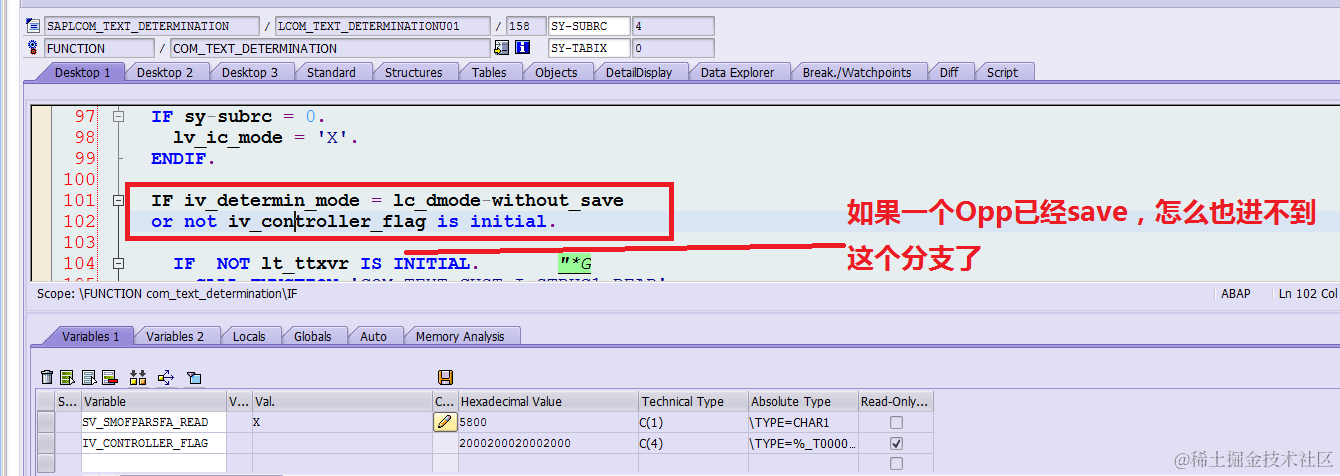1340x476 pixels.
Task: Click the \TYPE=CHAR1 absolute type cell
Action: click(803, 422)
